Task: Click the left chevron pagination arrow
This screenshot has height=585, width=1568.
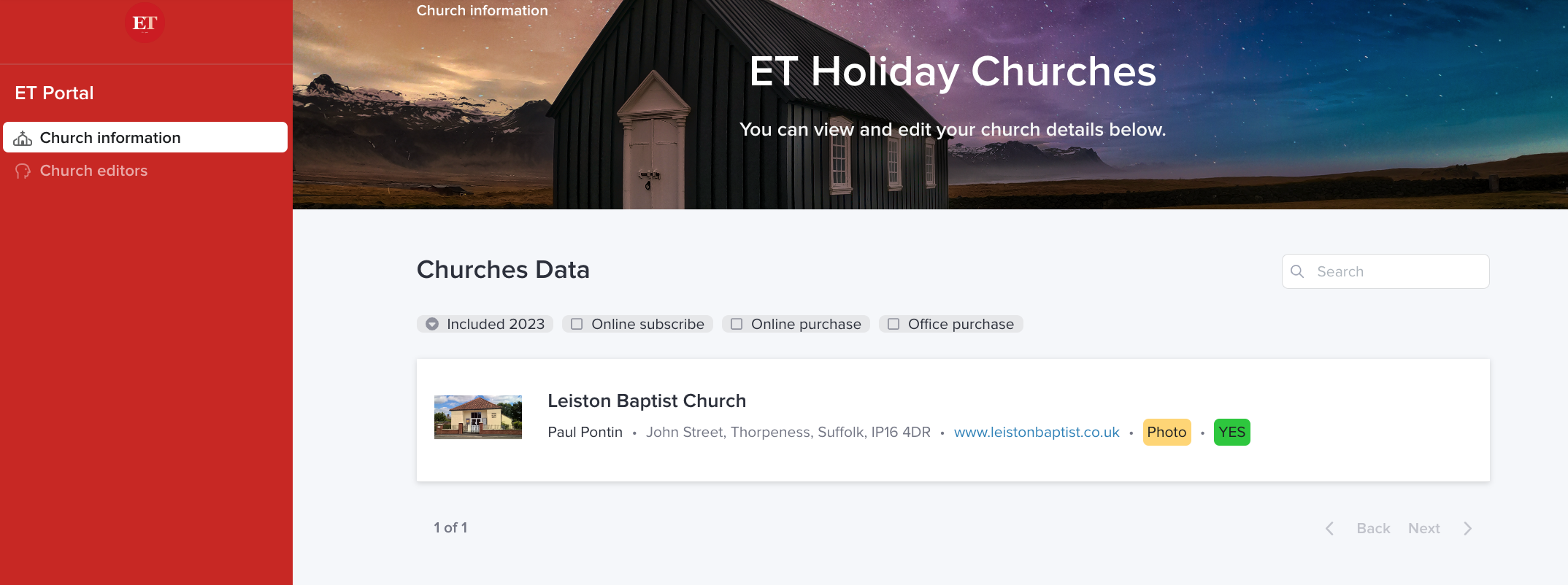Action: click(1329, 529)
